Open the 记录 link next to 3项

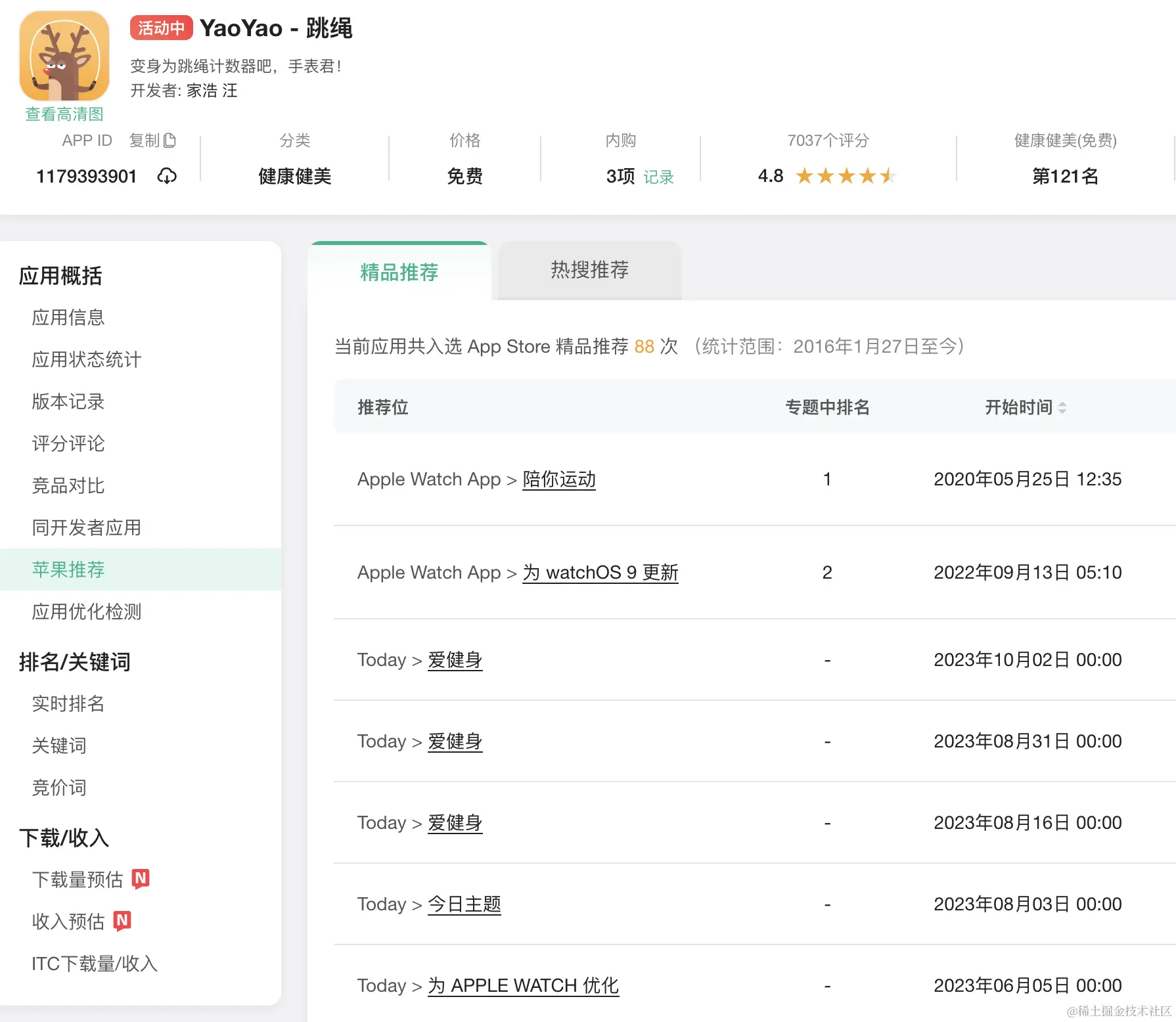click(x=658, y=177)
